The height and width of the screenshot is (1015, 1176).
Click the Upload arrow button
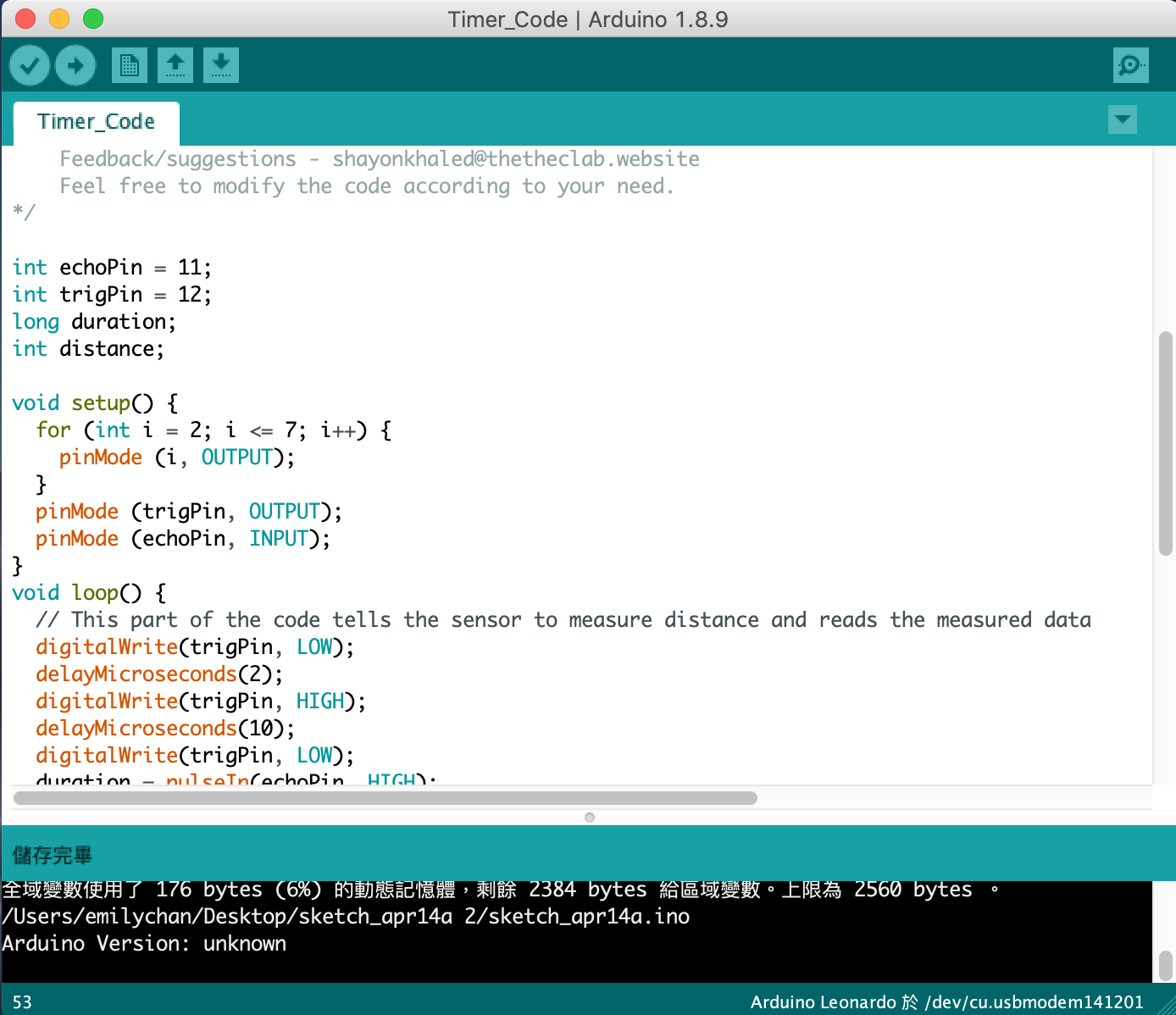75,65
